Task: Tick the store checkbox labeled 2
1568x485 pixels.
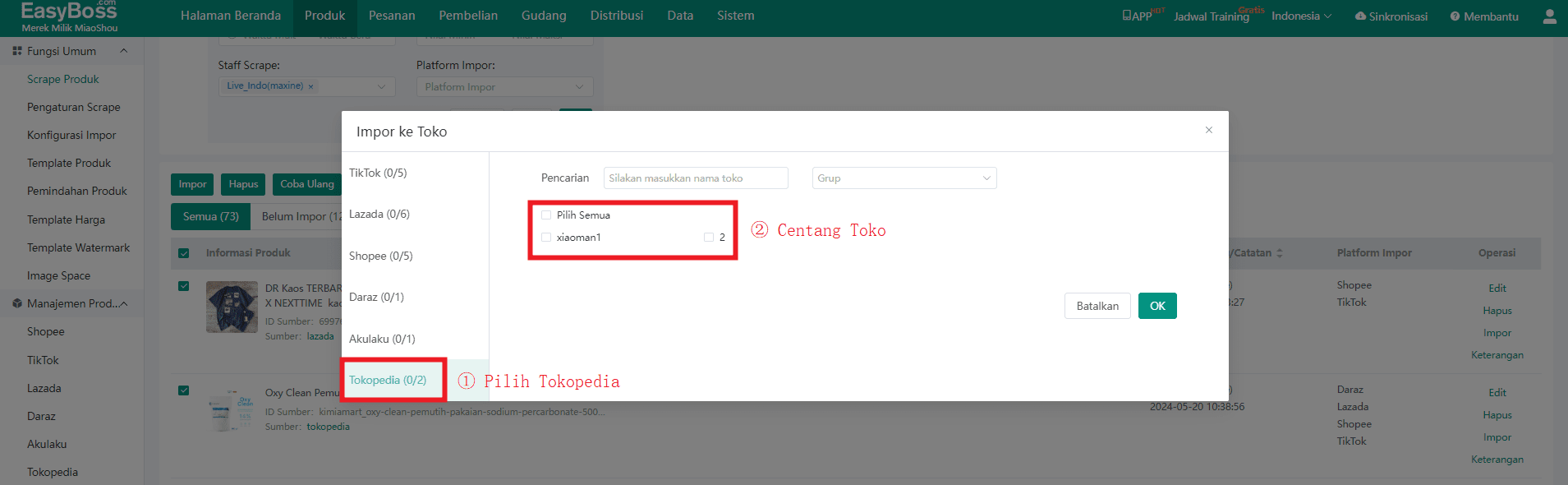Action: 709,238
